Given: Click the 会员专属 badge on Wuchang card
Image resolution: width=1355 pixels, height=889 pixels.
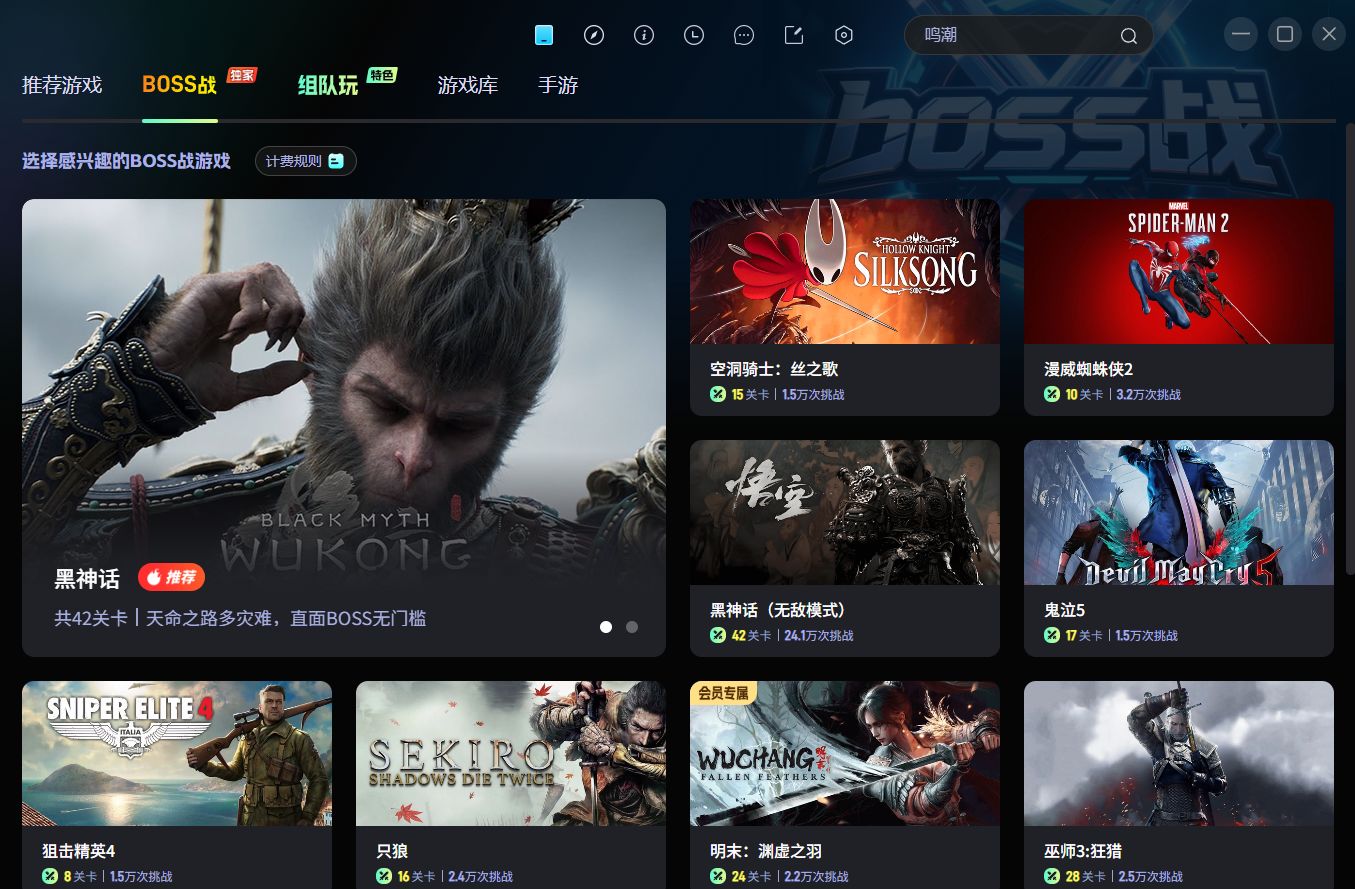Looking at the screenshot, I should tap(723, 692).
